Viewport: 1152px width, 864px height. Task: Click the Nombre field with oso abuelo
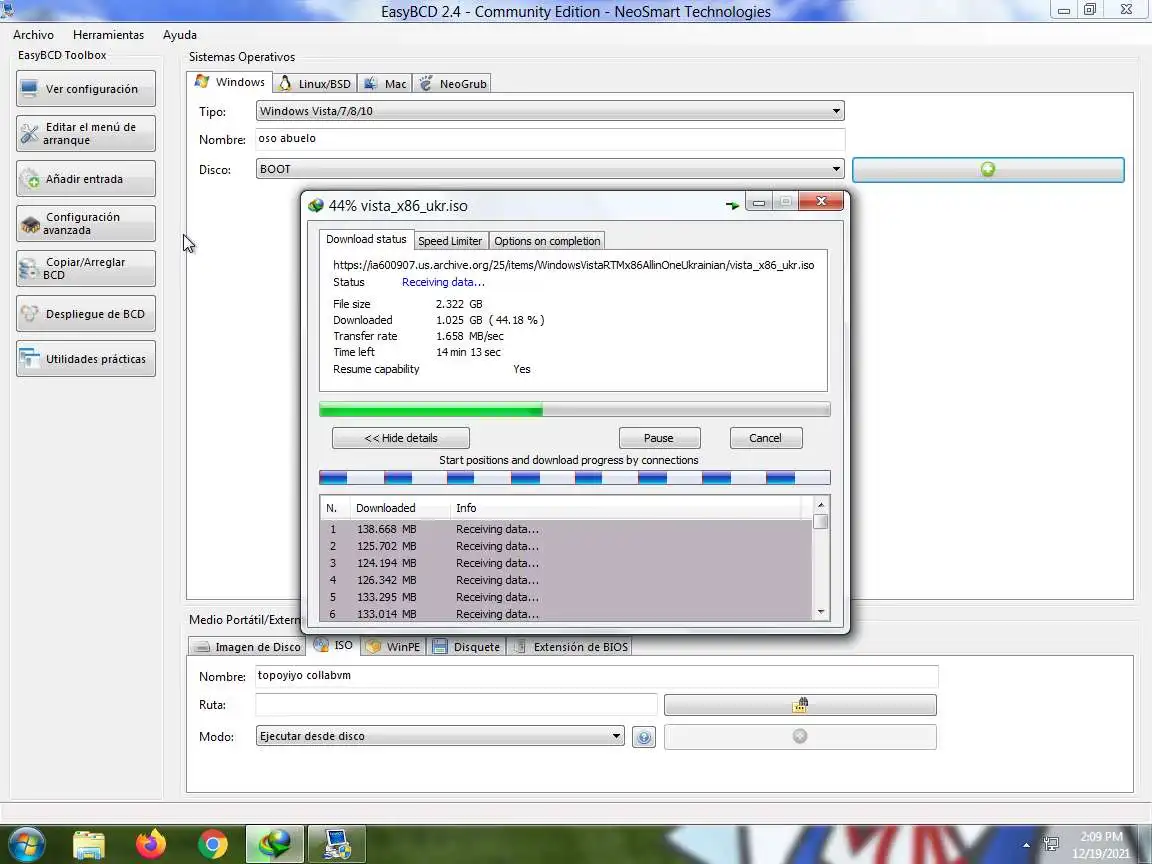pyautogui.click(x=550, y=139)
